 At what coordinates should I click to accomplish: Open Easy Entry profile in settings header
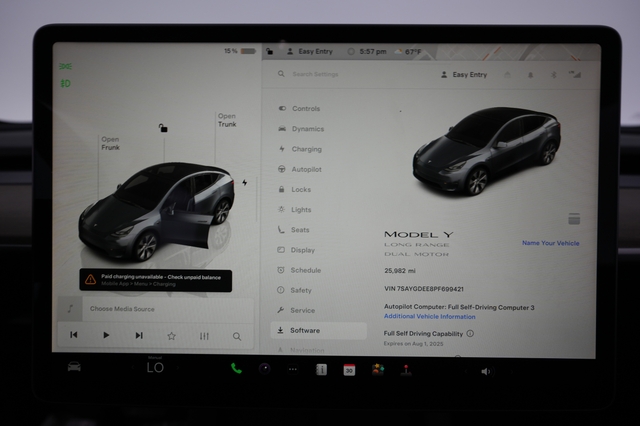pyautogui.click(x=464, y=75)
